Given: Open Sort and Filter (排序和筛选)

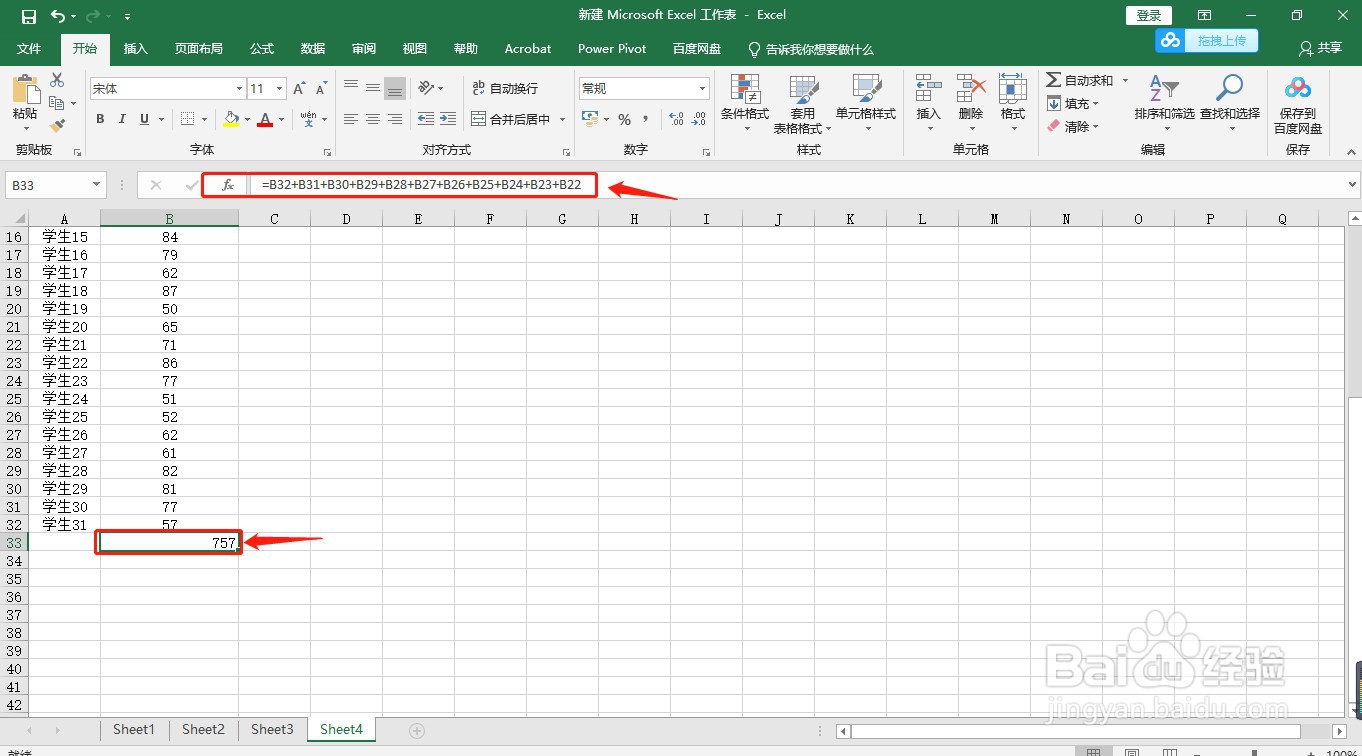Looking at the screenshot, I should click(x=1165, y=102).
